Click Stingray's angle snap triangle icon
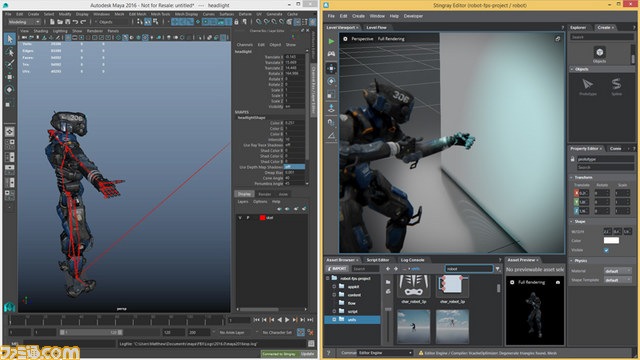Screen dimensions: 640x360 coord(331,136)
